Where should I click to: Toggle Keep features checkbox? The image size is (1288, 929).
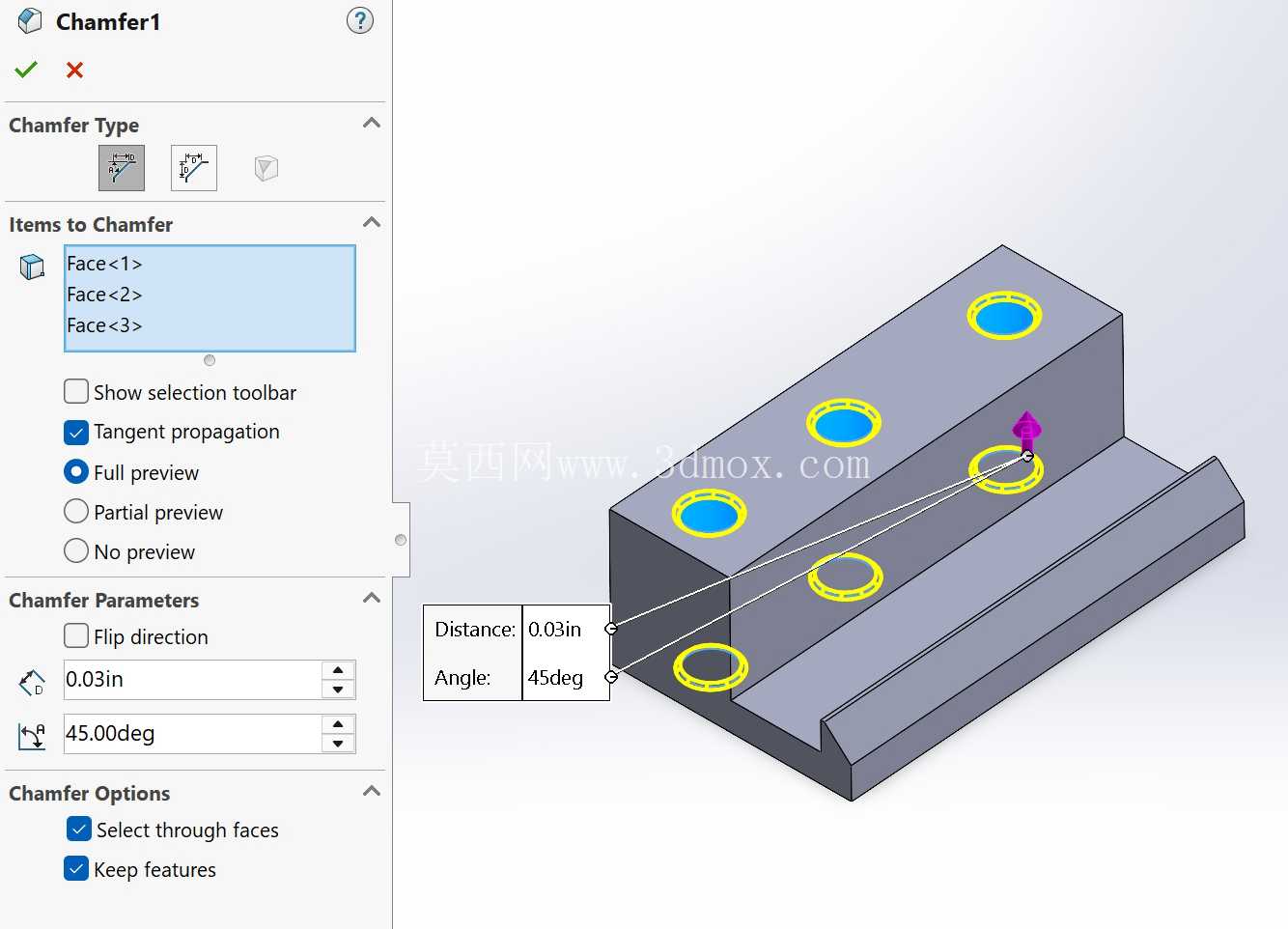pyautogui.click(x=76, y=869)
